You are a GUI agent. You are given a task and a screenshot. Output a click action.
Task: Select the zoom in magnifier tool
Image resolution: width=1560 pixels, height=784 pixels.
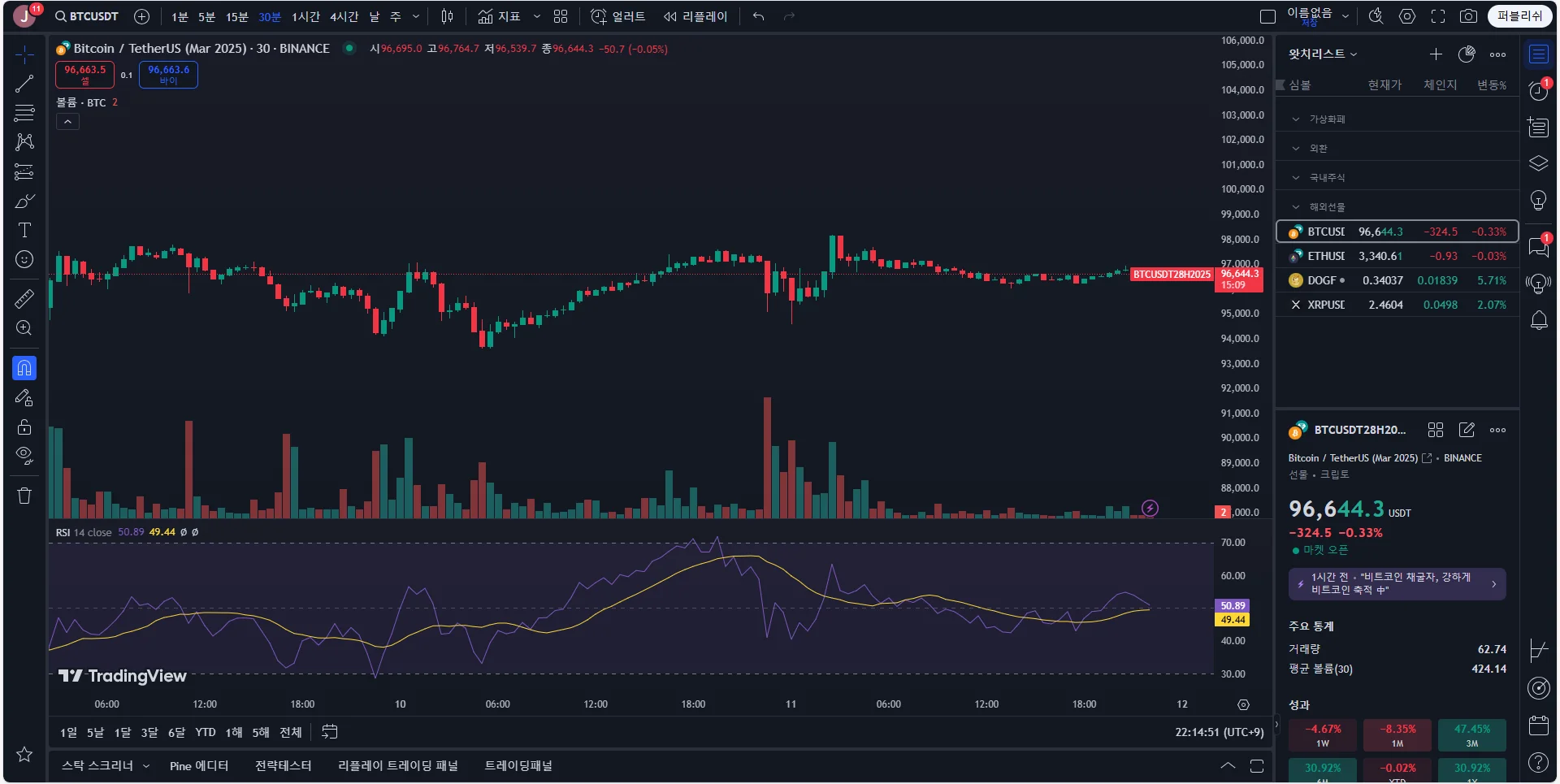coord(24,328)
